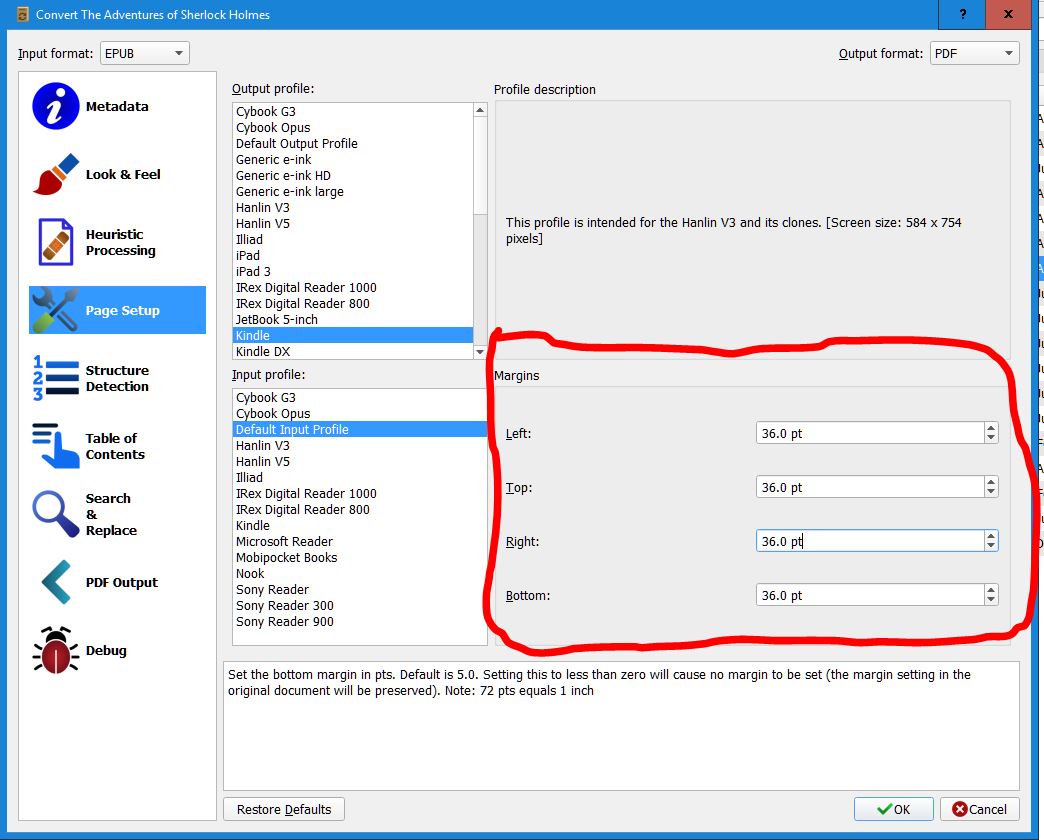Select Illiad in Output profile list
The image size is (1044, 840).
(353, 240)
